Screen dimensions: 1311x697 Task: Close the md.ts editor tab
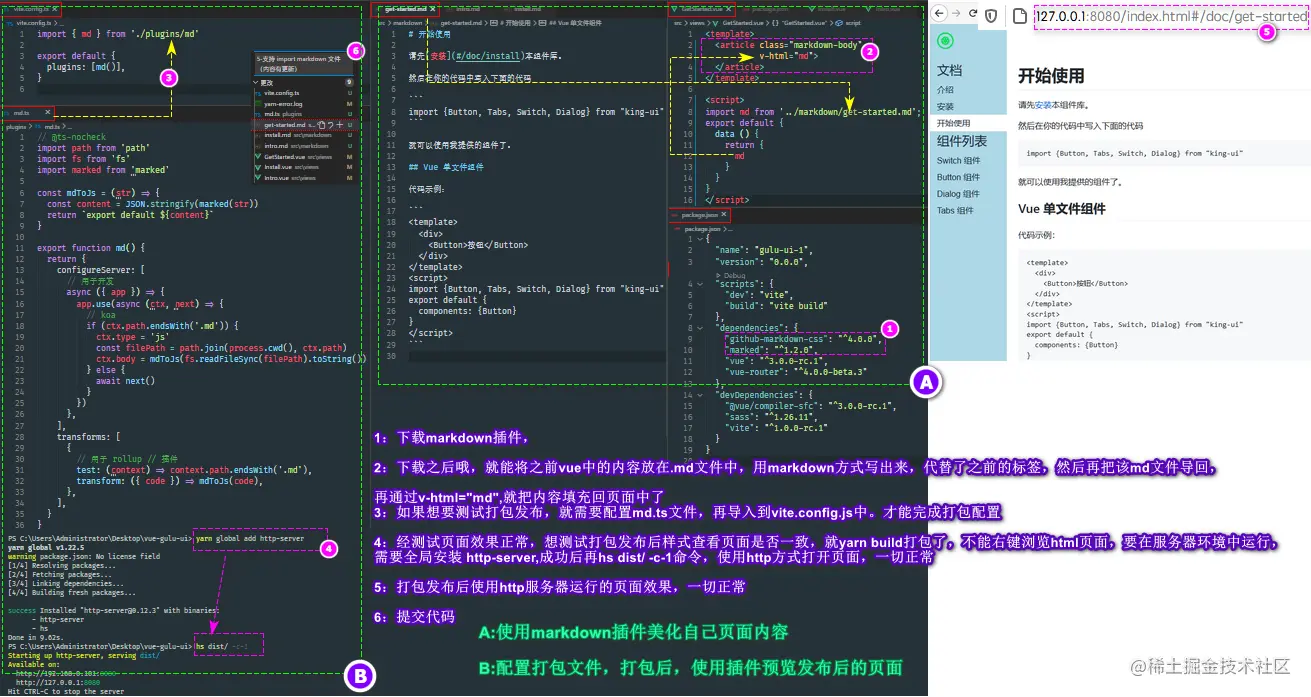click(48, 112)
